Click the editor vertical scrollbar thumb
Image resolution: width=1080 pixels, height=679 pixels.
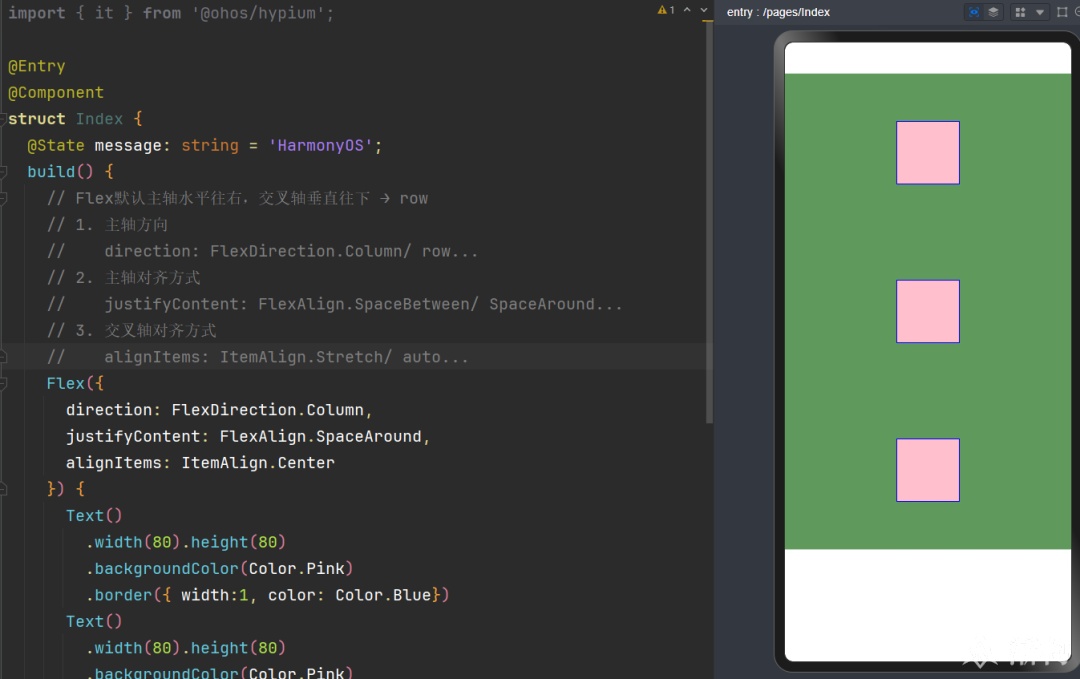(709, 222)
